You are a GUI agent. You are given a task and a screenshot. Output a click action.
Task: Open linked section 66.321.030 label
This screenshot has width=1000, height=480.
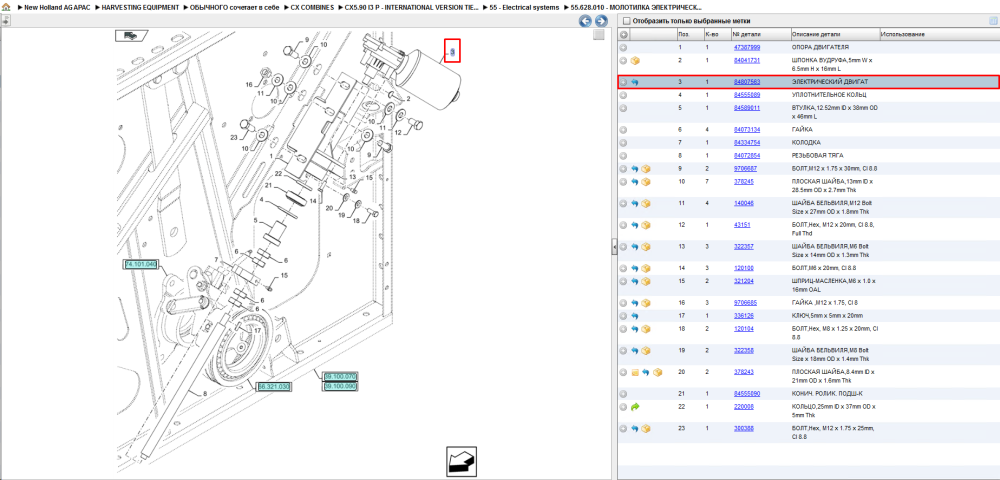point(274,386)
